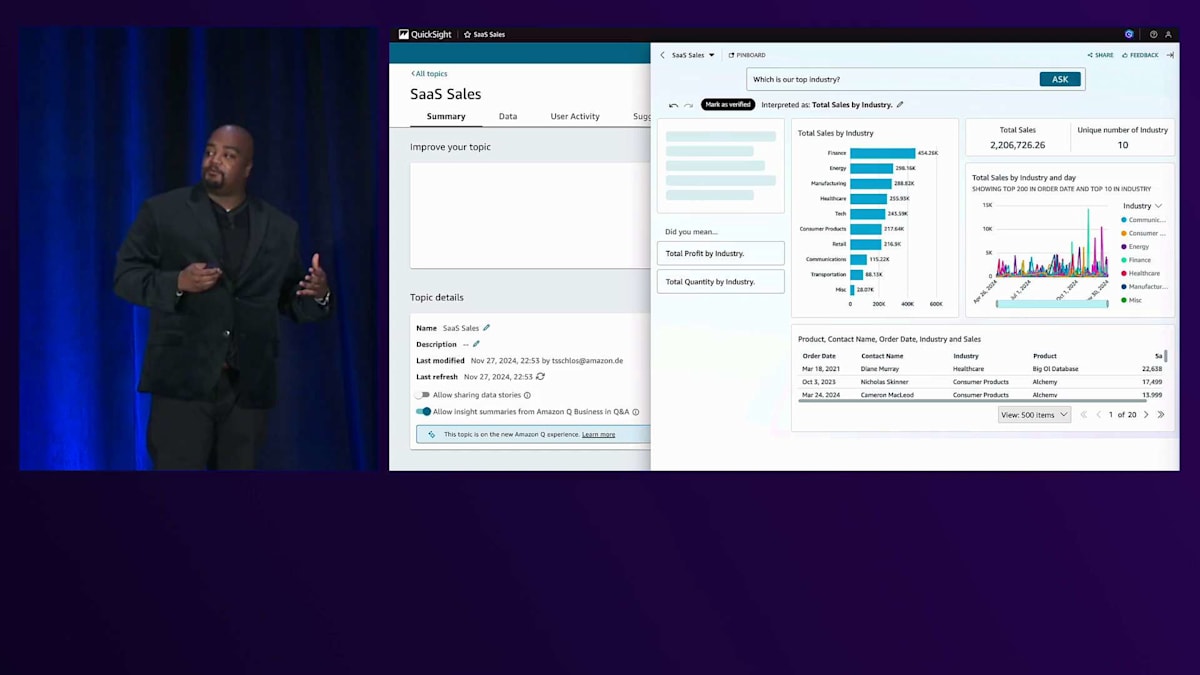Switch to the User Activity tab
The width and height of the screenshot is (1200, 675).
575,116
